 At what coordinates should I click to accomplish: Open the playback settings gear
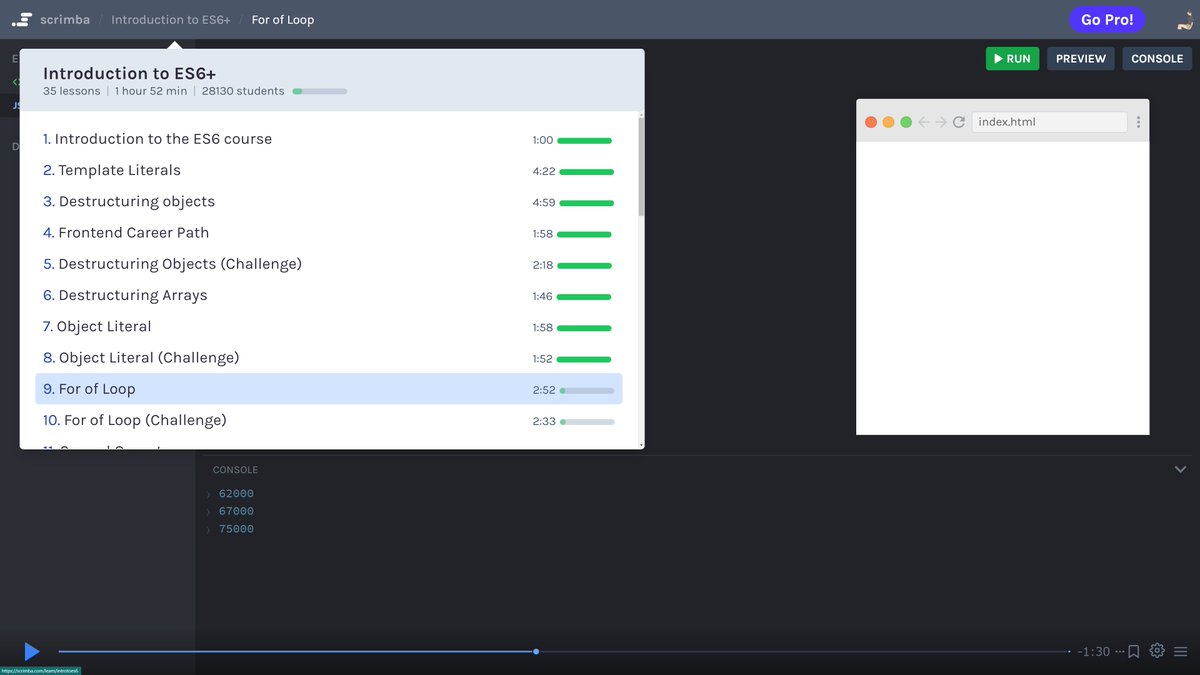pyautogui.click(x=1157, y=651)
